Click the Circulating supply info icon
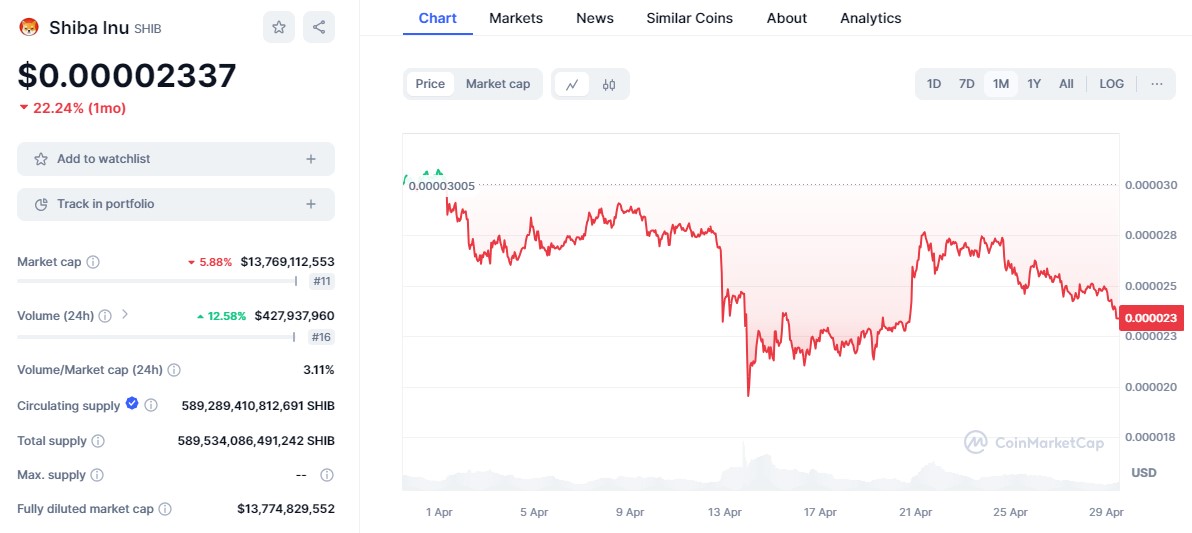The image size is (1192, 533). [x=151, y=405]
